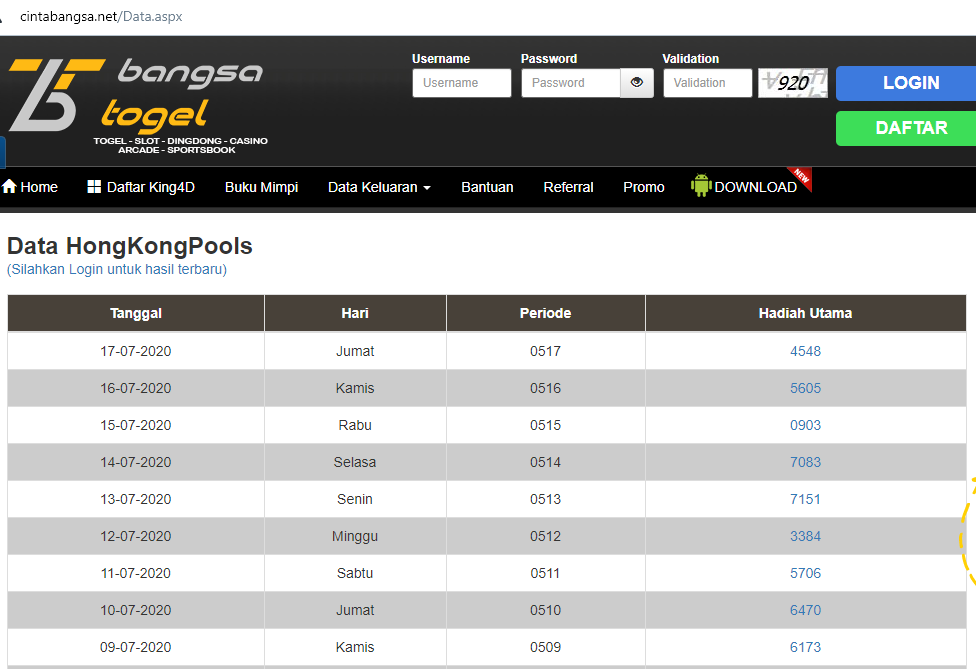This screenshot has height=669, width=976.
Task: Select date cell 09-07-2020
Action: click(136, 647)
